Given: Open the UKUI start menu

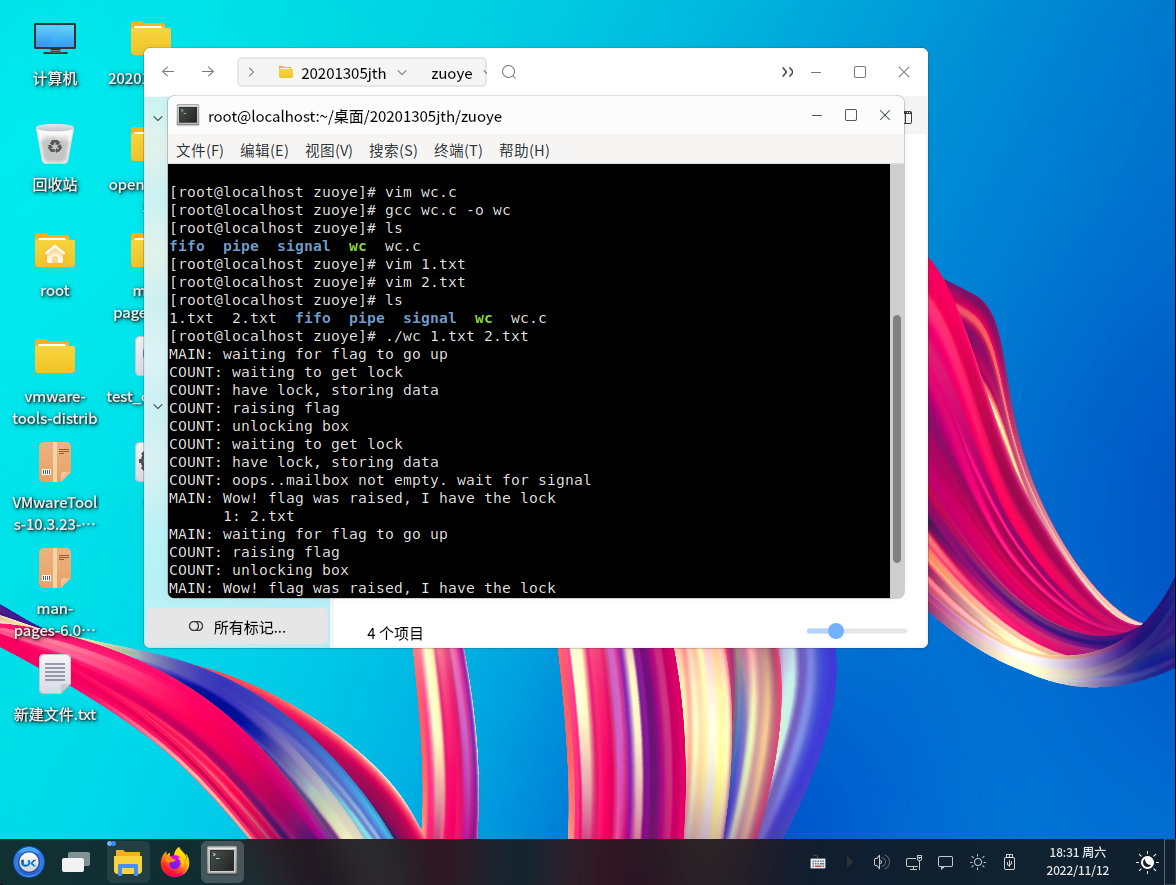Looking at the screenshot, I should [x=28, y=861].
